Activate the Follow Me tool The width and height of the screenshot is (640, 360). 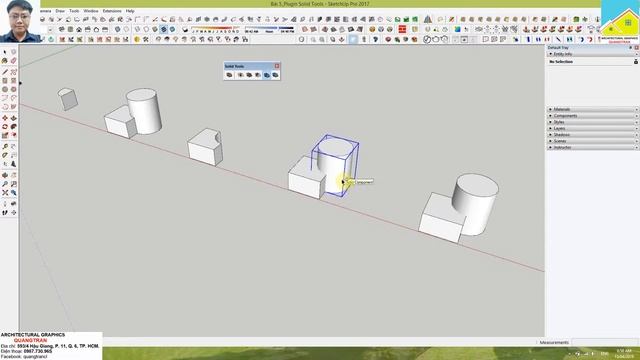click(13, 127)
